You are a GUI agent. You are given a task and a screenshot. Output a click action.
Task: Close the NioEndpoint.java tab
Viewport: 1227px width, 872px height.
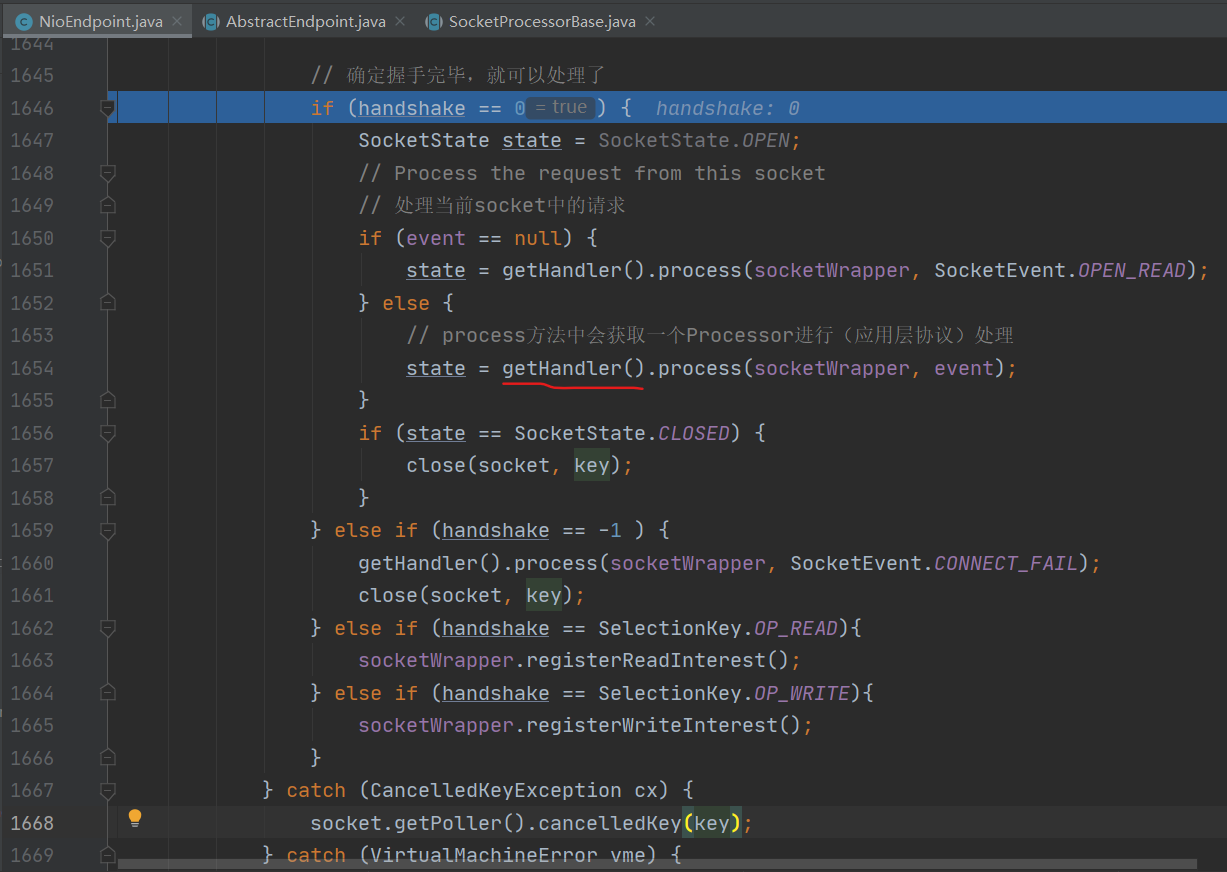coord(177,21)
